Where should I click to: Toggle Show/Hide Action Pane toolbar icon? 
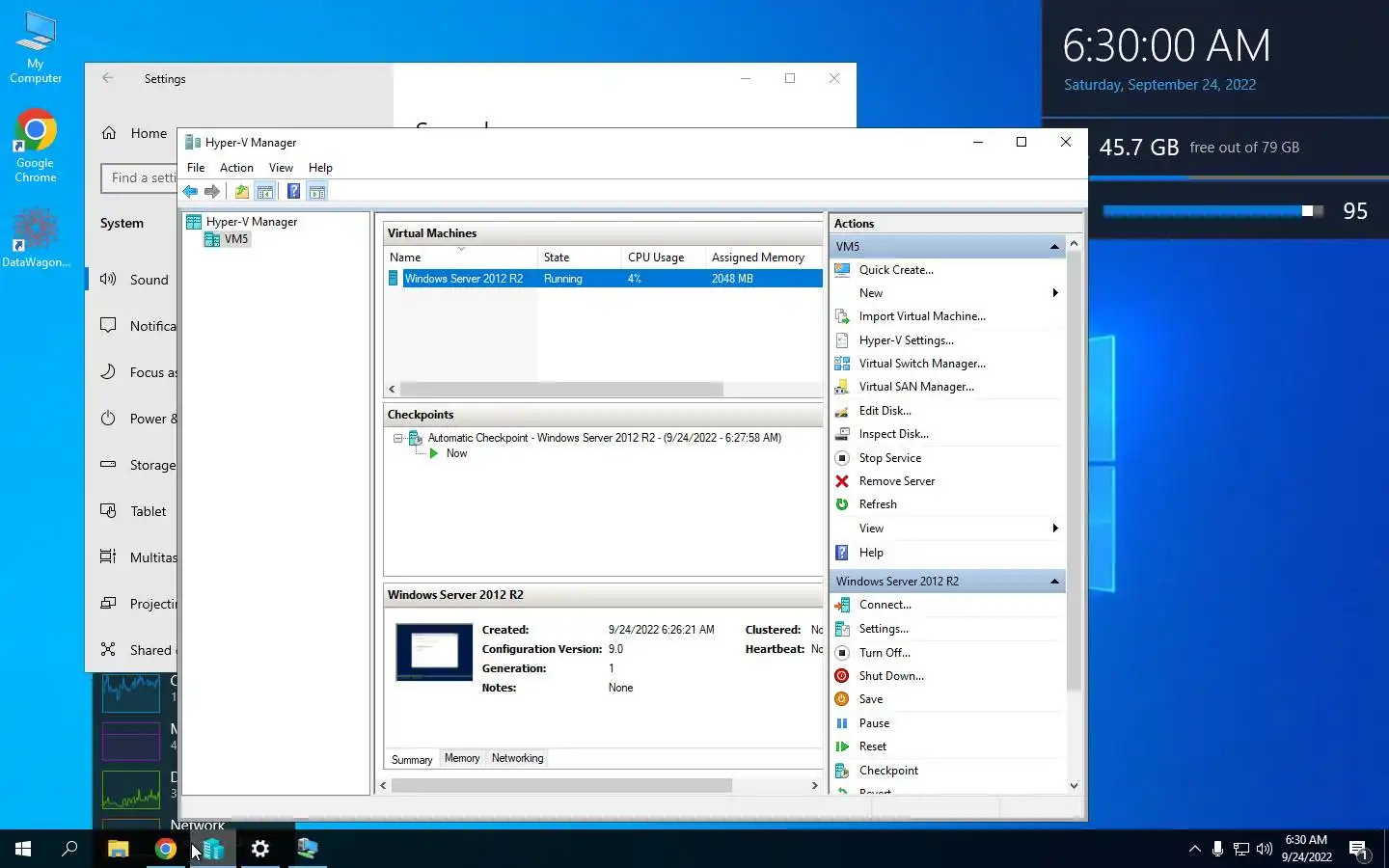pyautogui.click(x=317, y=191)
